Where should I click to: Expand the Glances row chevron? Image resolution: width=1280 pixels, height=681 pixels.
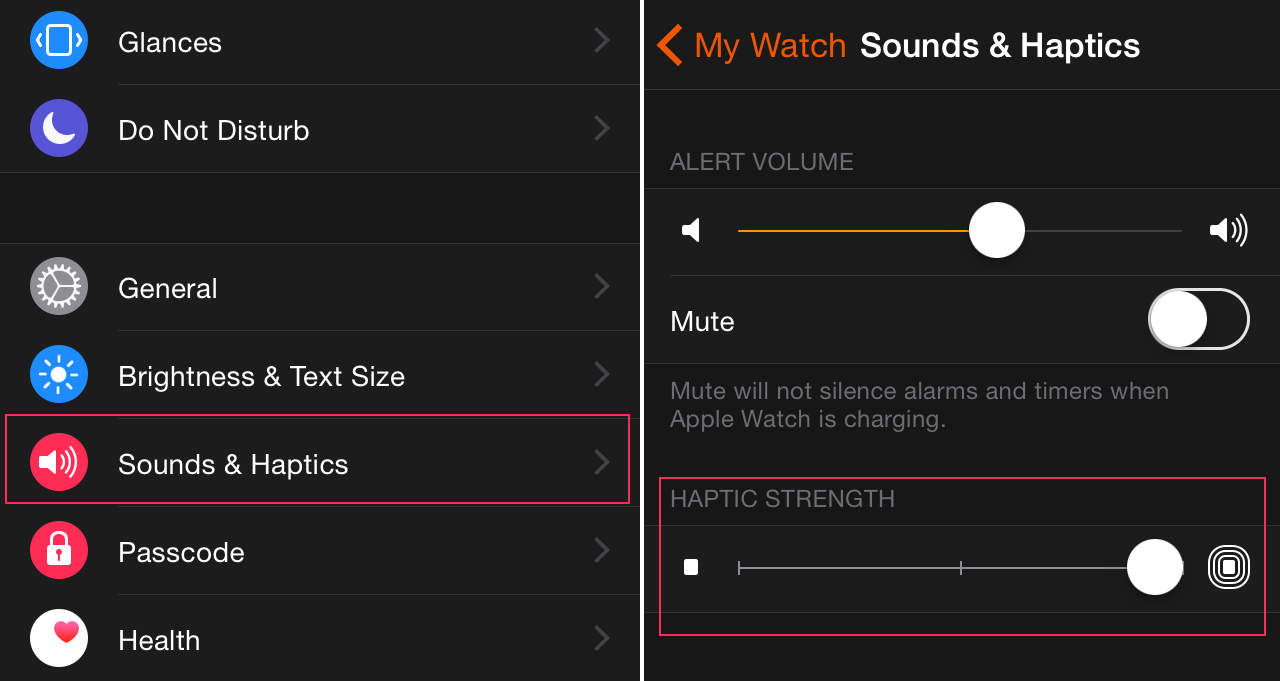tap(602, 40)
